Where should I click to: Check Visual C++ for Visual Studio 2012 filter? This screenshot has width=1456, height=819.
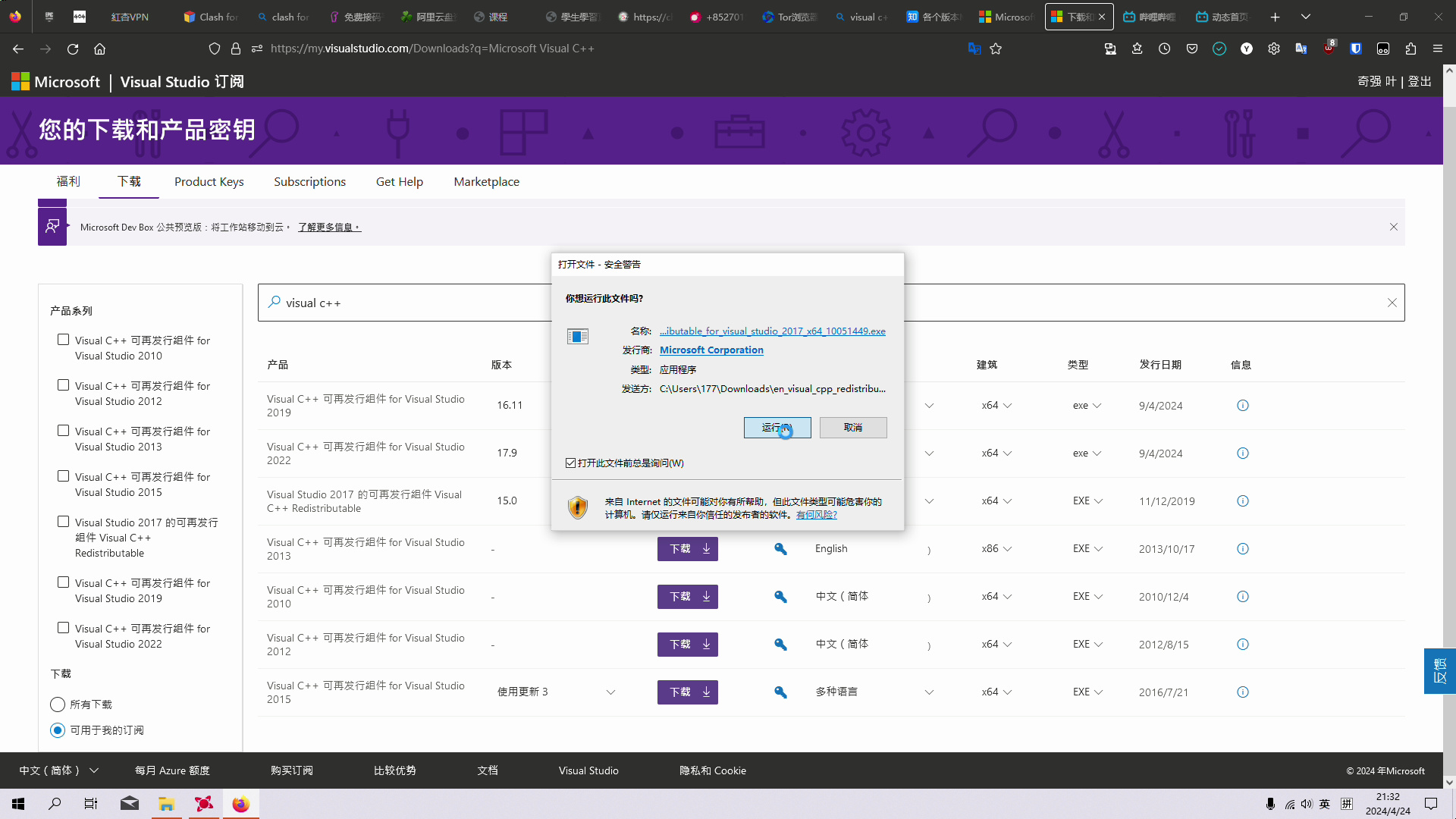[64, 385]
